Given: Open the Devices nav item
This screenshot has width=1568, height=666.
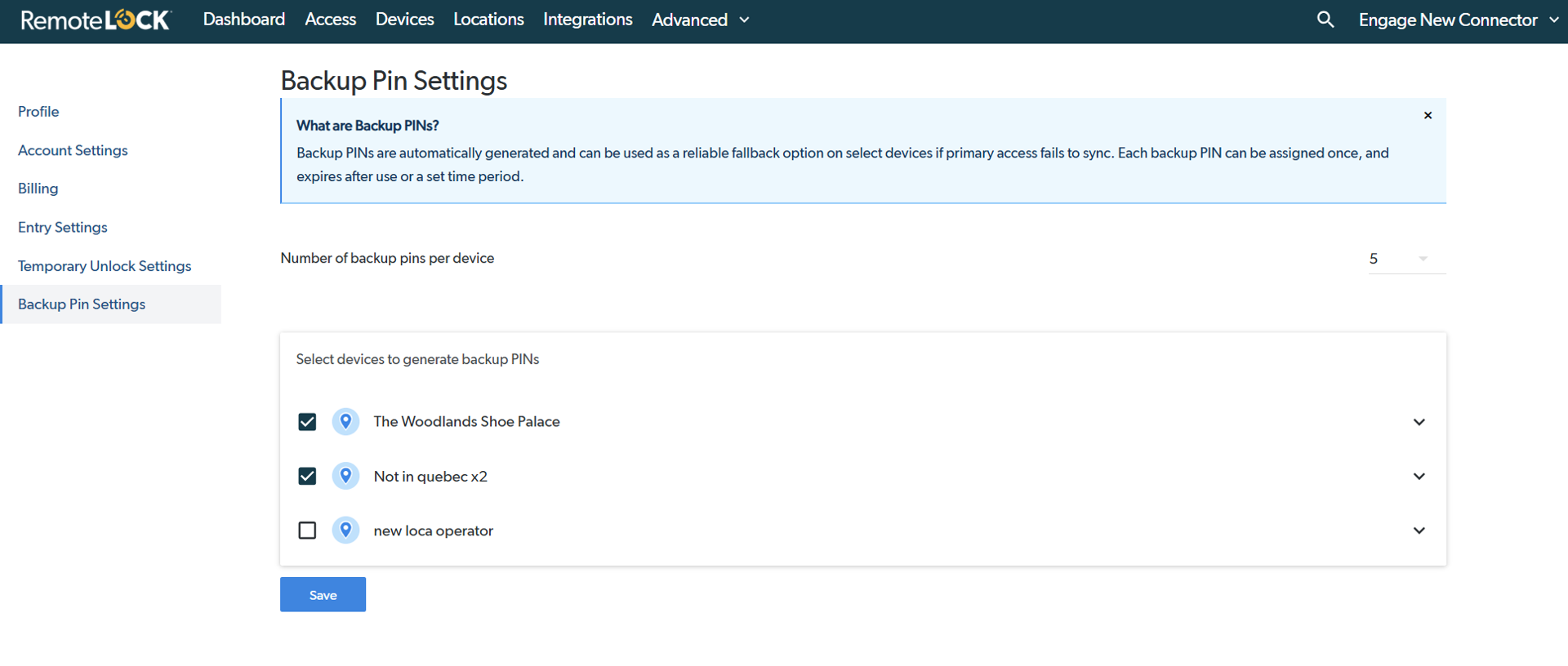Looking at the screenshot, I should 405,19.
